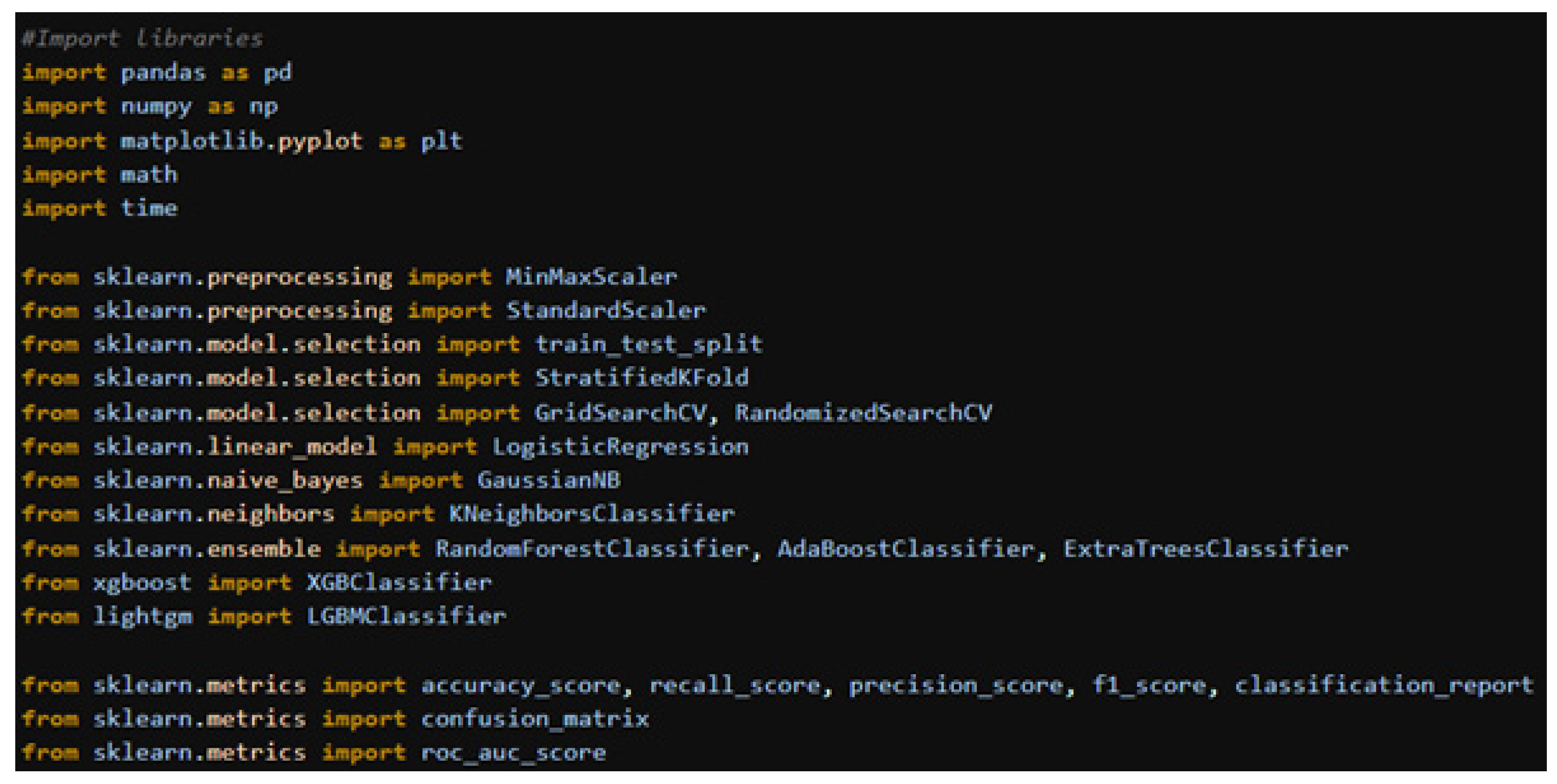The width and height of the screenshot is (1557, 784).
Task: Click on 'roc_auc_score' in last line
Action: (513, 752)
